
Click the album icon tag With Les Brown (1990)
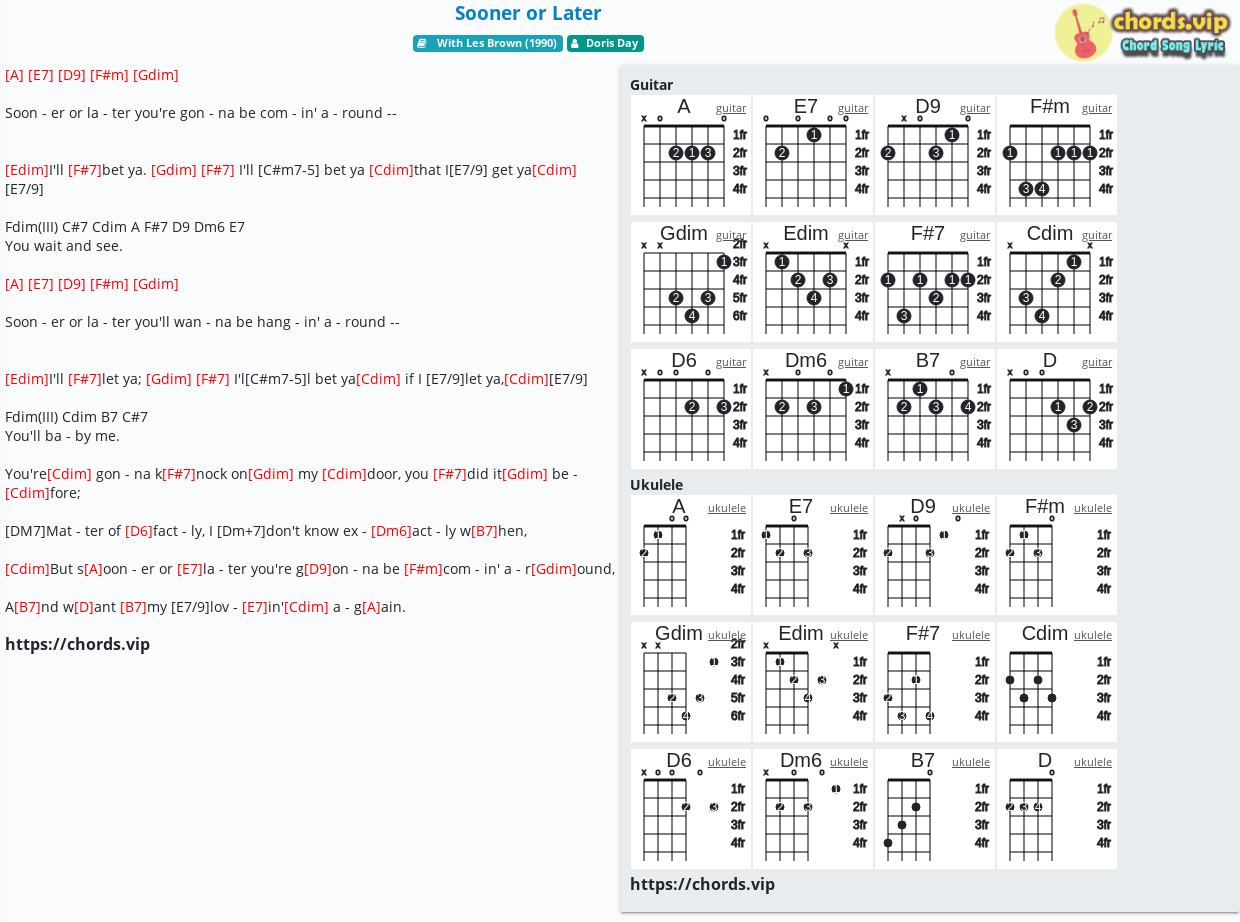point(488,44)
